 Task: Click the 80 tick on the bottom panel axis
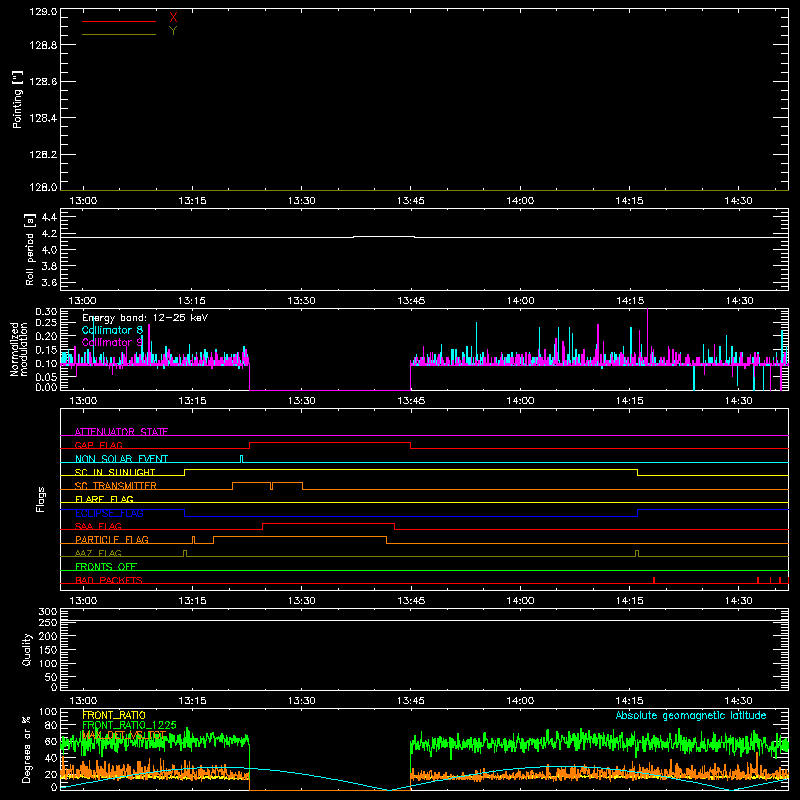(x=51, y=725)
